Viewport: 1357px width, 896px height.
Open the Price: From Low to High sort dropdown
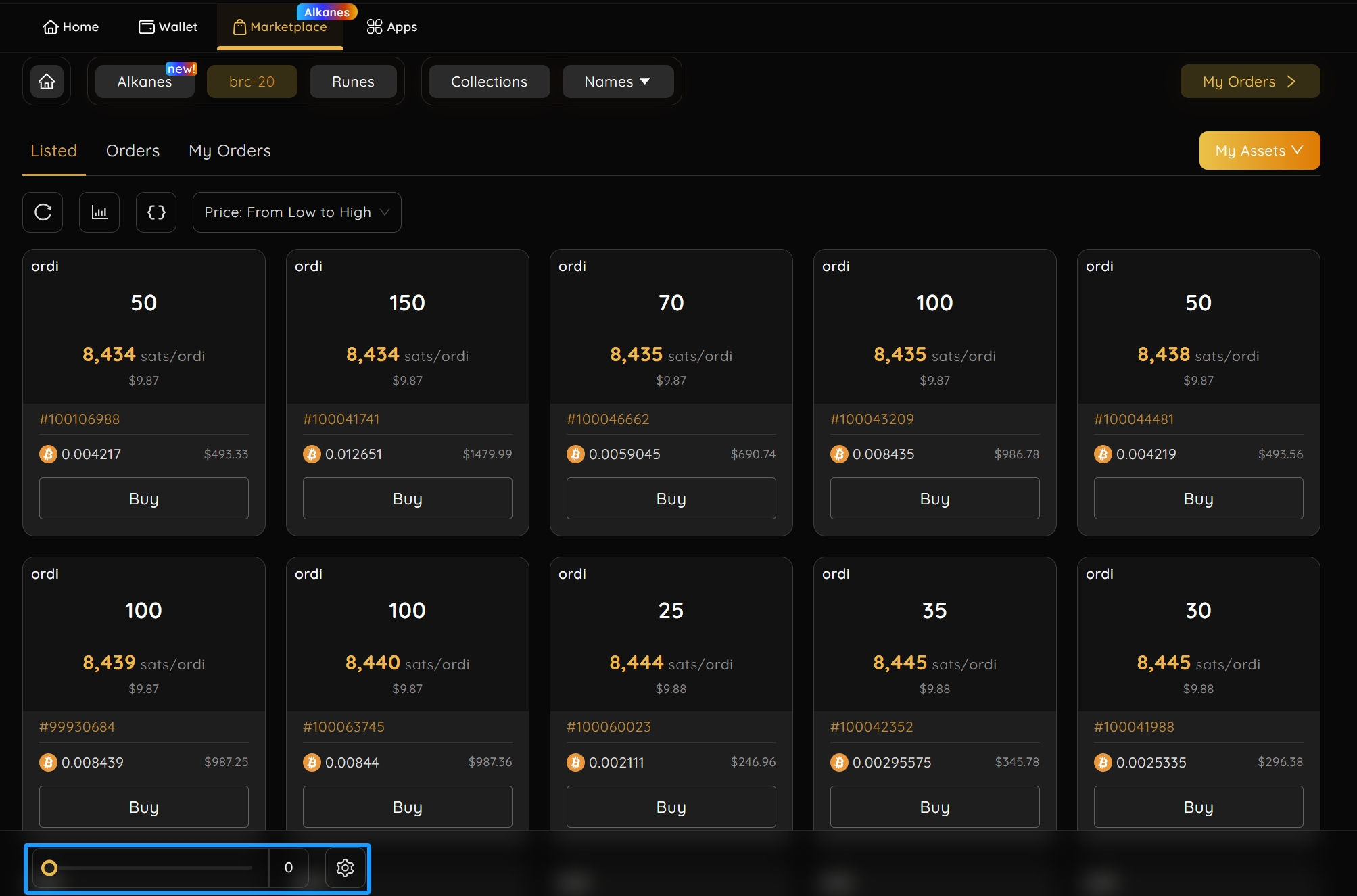(297, 212)
